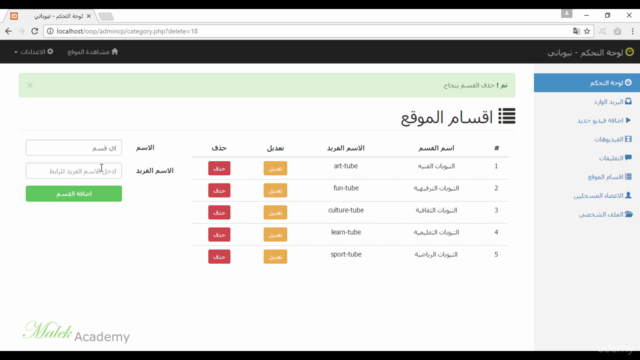The height and width of the screenshot is (360, 640).
Task: Click the dashboard icon beside لوحة التحكم in the sidebar
Action: pos(629,82)
